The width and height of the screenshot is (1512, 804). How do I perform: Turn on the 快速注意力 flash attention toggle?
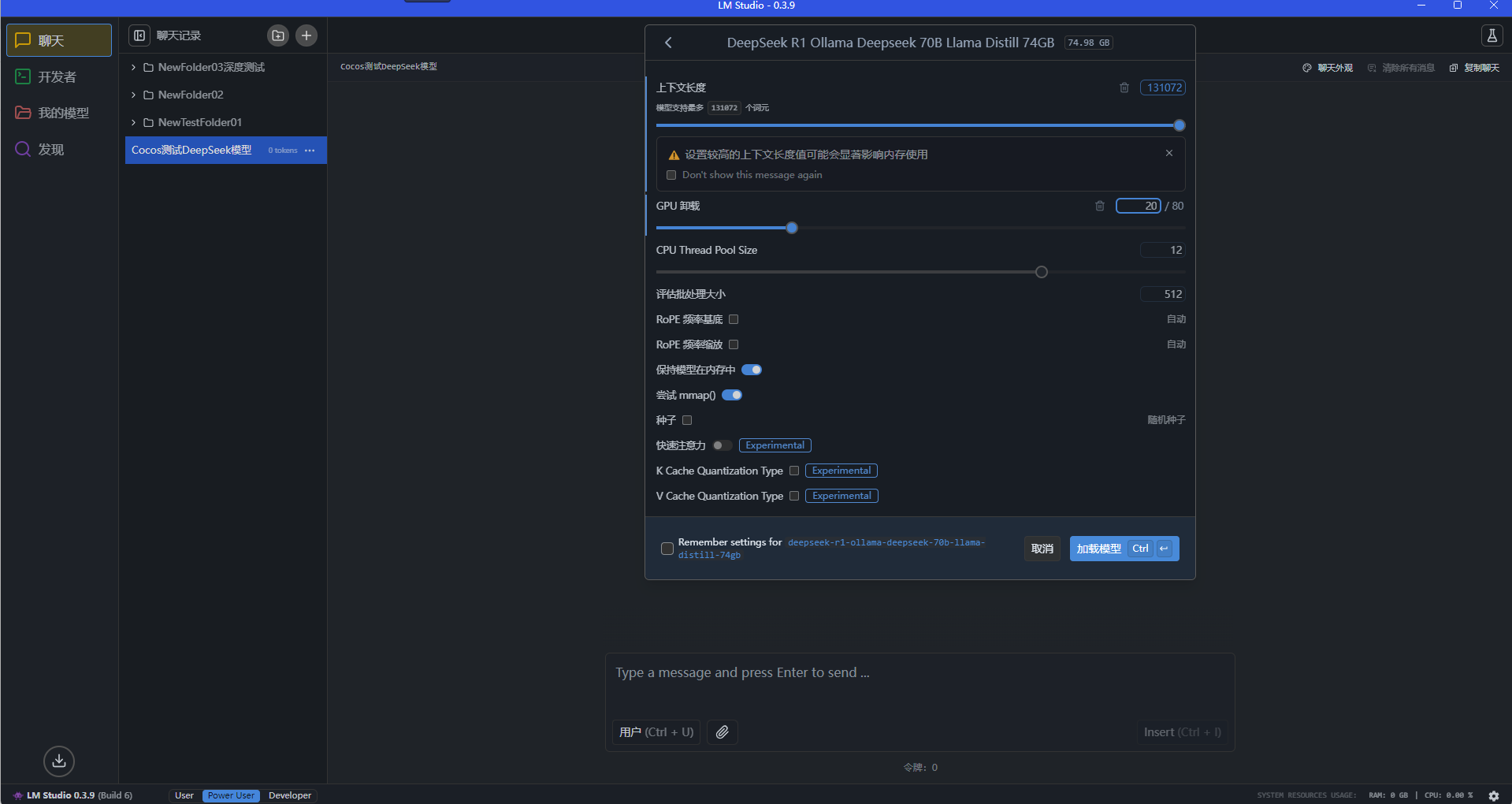tap(723, 445)
